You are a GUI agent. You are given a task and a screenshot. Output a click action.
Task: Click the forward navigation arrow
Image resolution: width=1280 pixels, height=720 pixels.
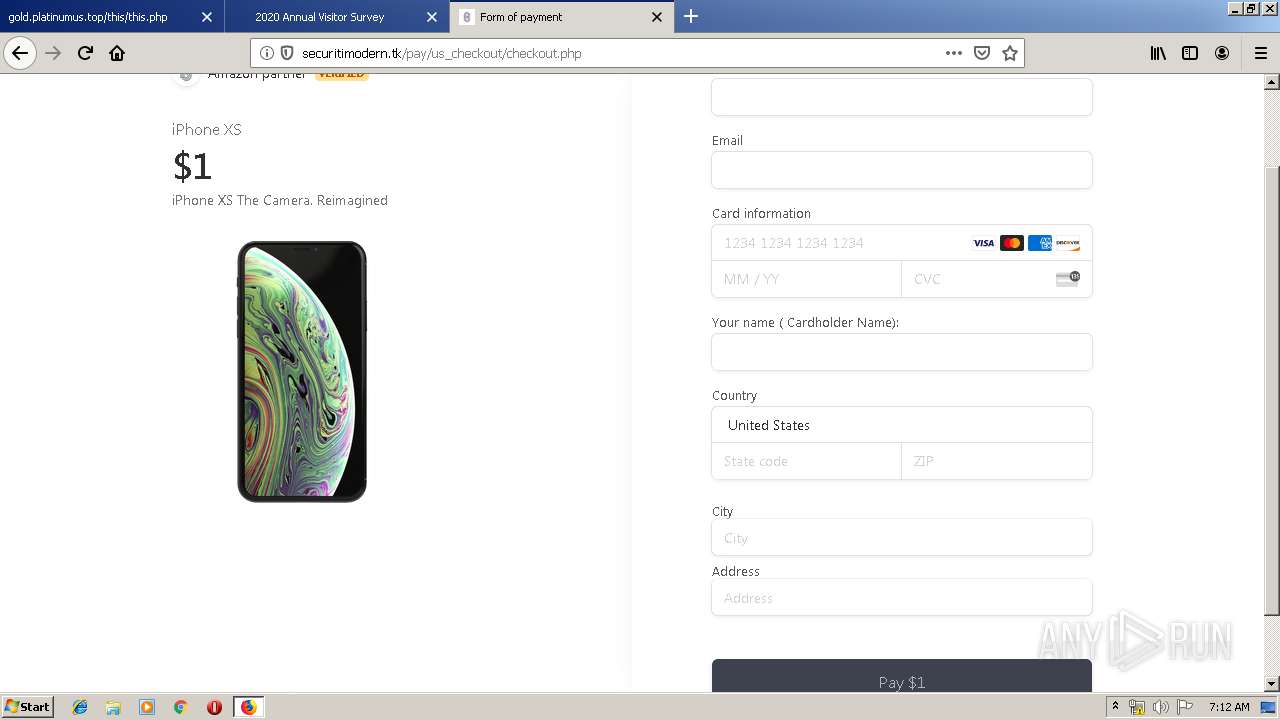tap(53, 53)
